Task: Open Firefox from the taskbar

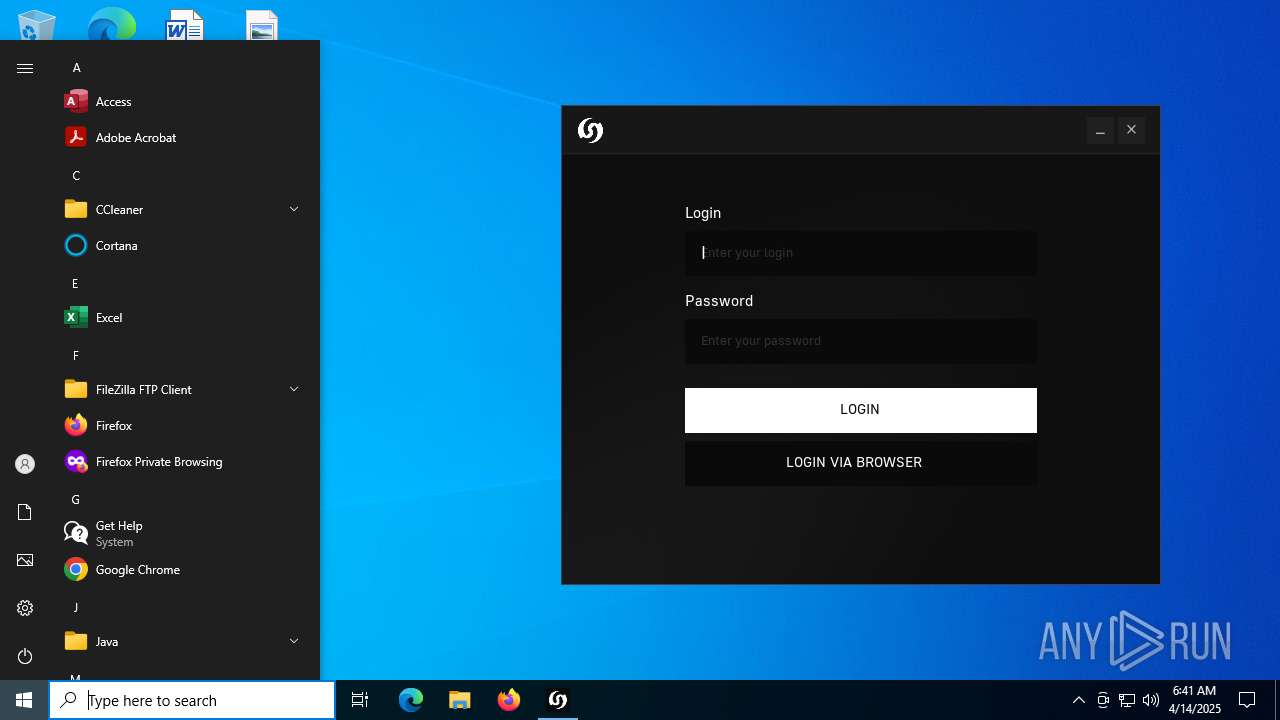Action: tap(508, 700)
